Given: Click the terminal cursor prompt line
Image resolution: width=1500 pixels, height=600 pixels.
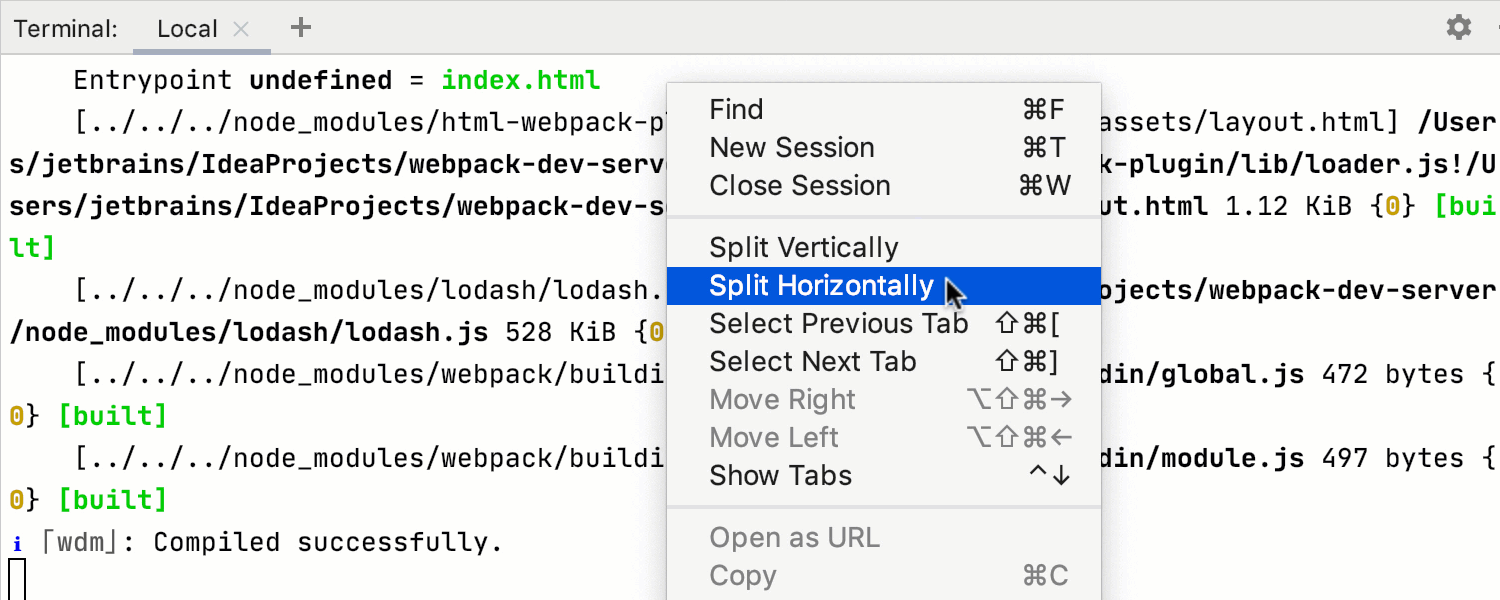Looking at the screenshot, I should coord(17,580).
